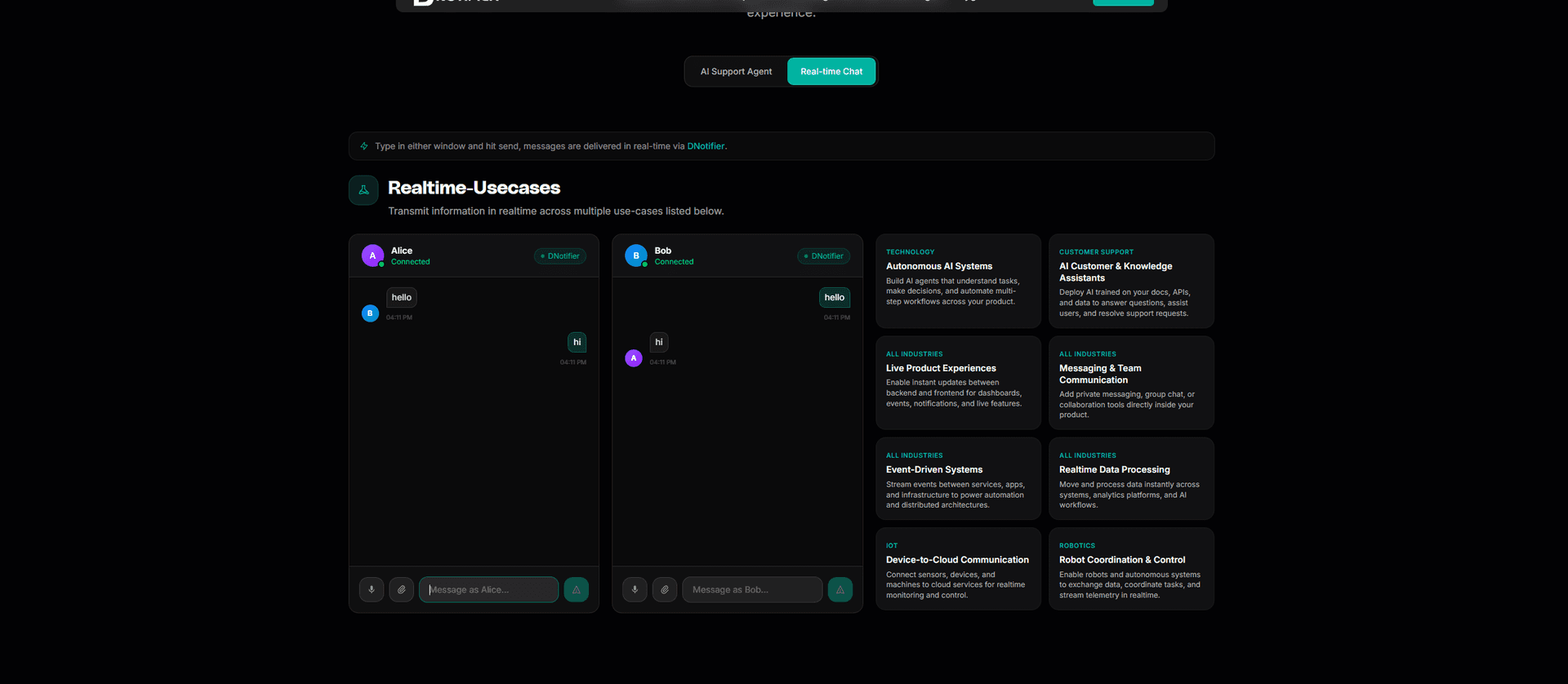Image resolution: width=1568 pixels, height=684 pixels.
Task: Select the Real-time Chat tab
Action: click(x=831, y=72)
